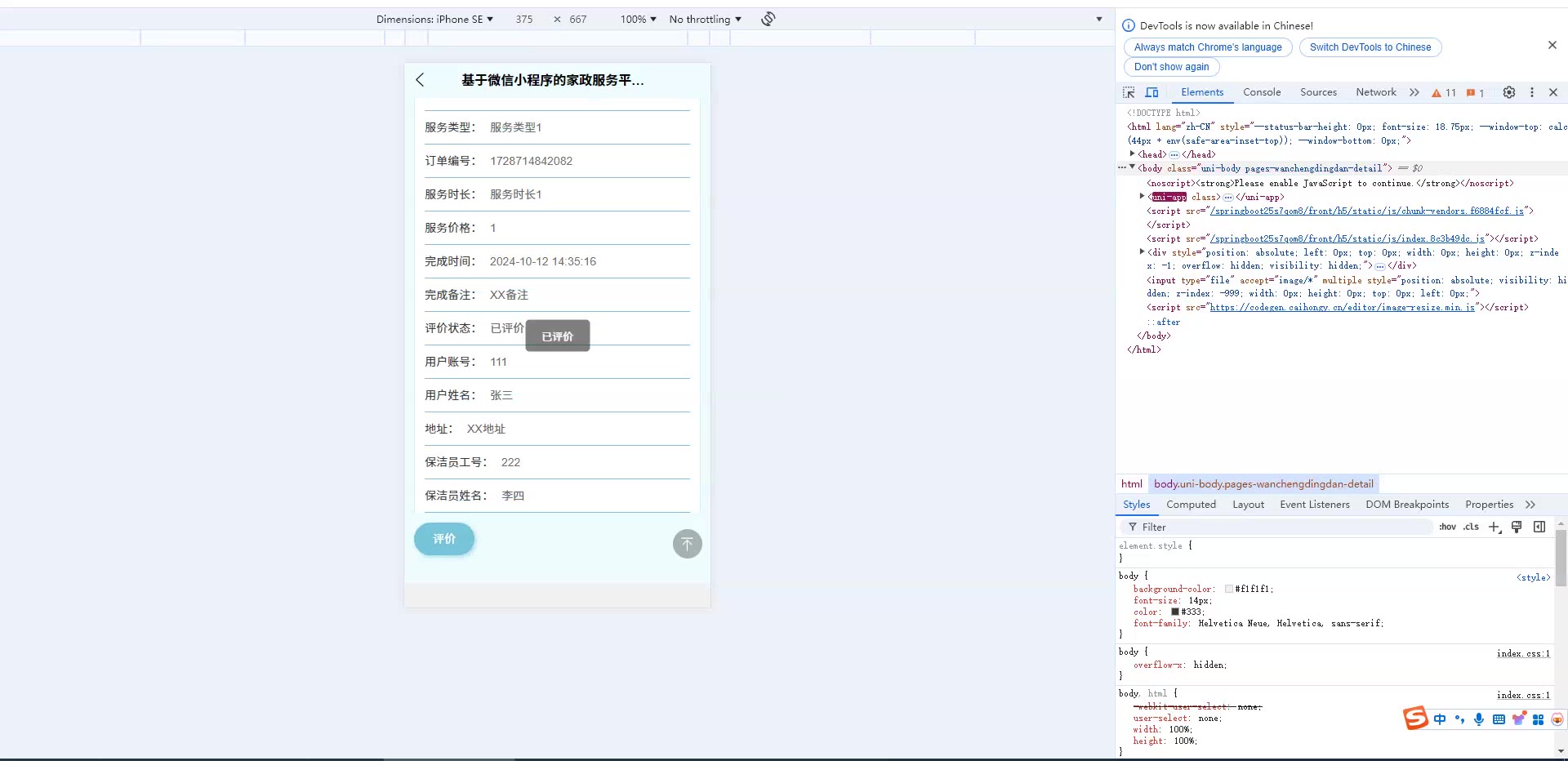Click the Switch DevTools to Chinese button
This screenshot has height=761, width=1568.
tap(1370, 47)
